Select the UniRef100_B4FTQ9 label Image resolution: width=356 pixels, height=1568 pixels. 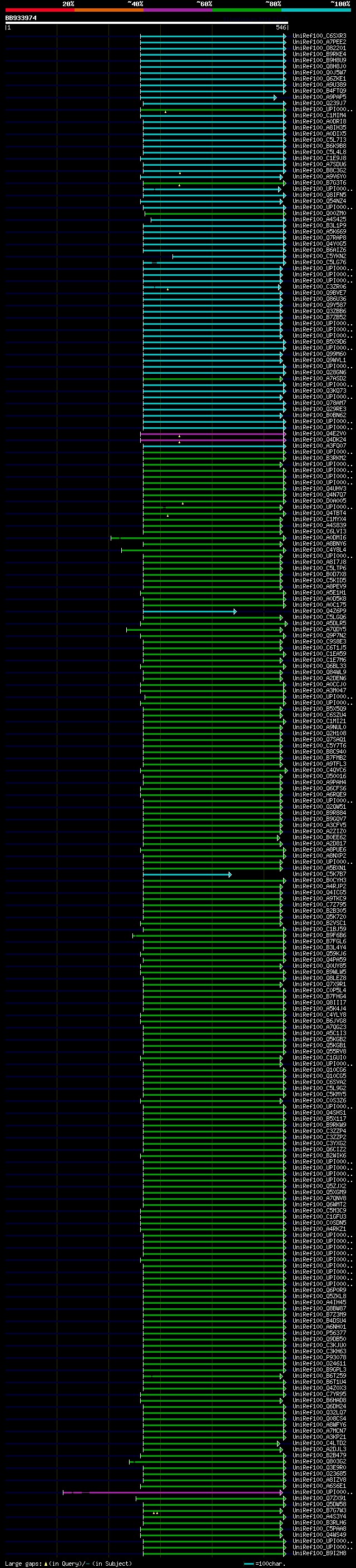319,91
